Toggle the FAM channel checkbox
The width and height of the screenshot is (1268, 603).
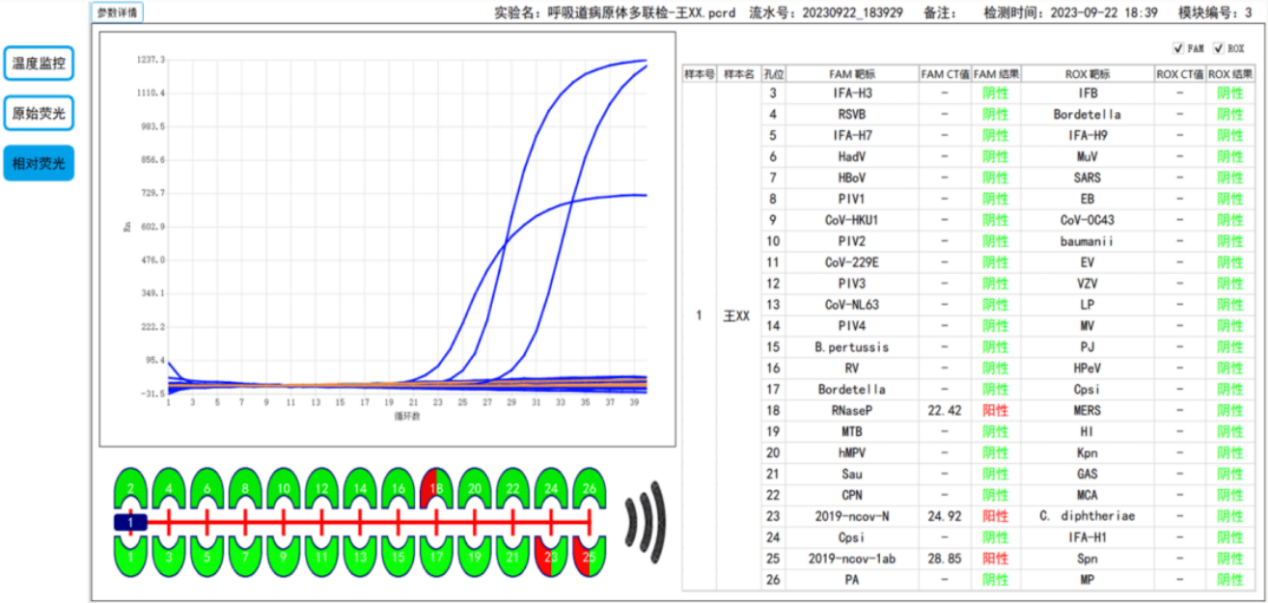[x=1178, y=48]
